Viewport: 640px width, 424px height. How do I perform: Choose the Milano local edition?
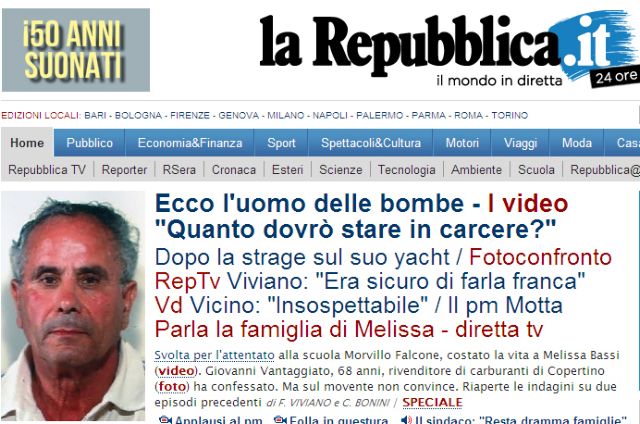click(286, 115)
